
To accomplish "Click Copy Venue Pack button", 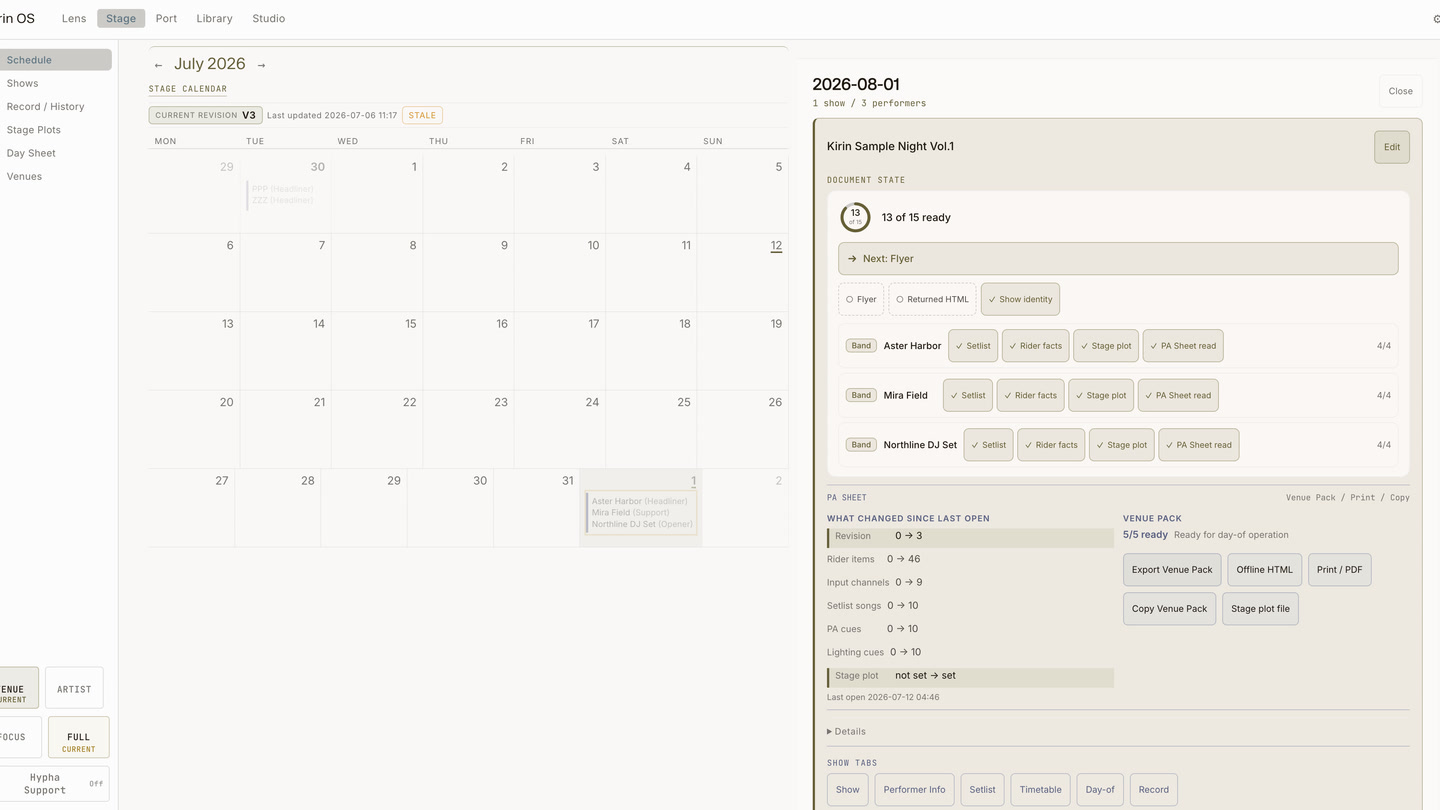I will (1169, 609).
